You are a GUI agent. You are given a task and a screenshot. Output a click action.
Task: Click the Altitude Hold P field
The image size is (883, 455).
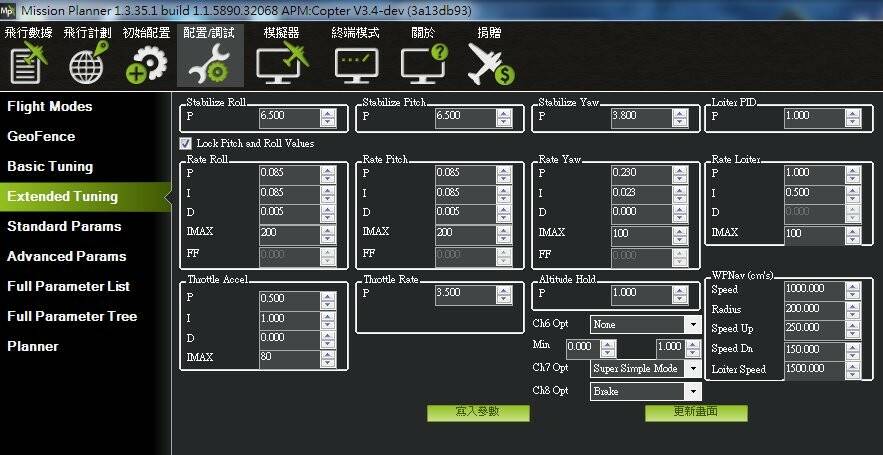tap(641, 295)
